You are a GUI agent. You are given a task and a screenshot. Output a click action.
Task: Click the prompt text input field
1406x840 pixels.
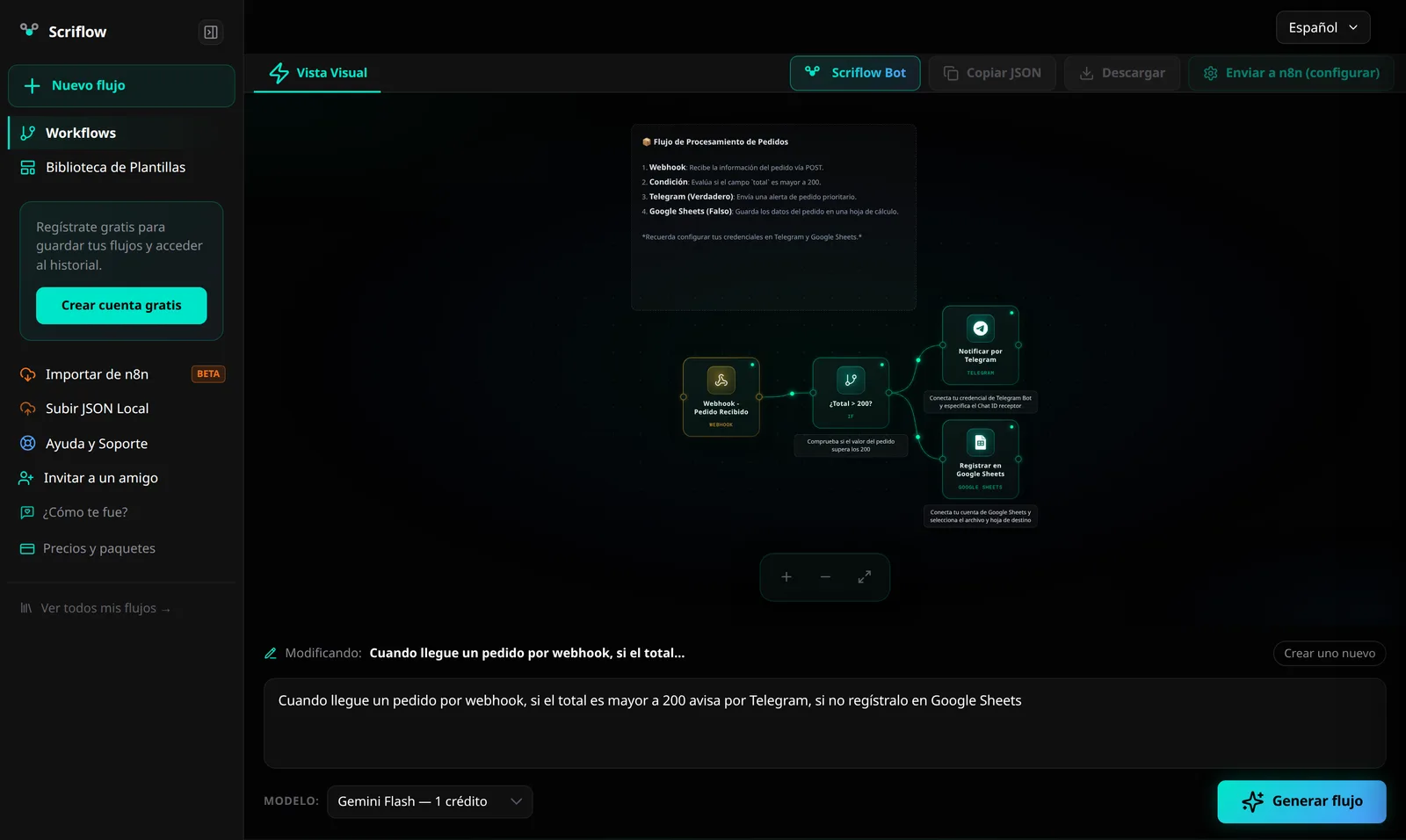(x=824, y=723)
